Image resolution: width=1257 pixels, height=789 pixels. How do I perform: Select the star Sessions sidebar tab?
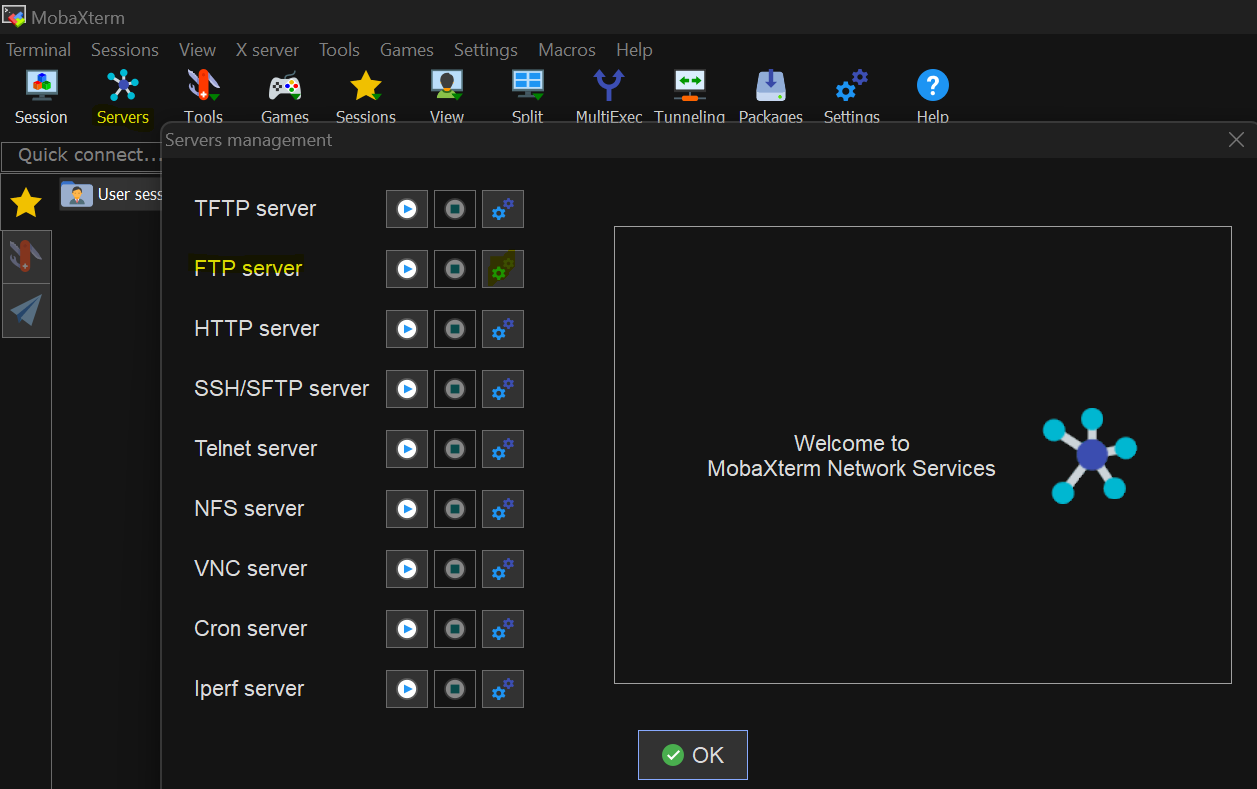coord(26,203)
